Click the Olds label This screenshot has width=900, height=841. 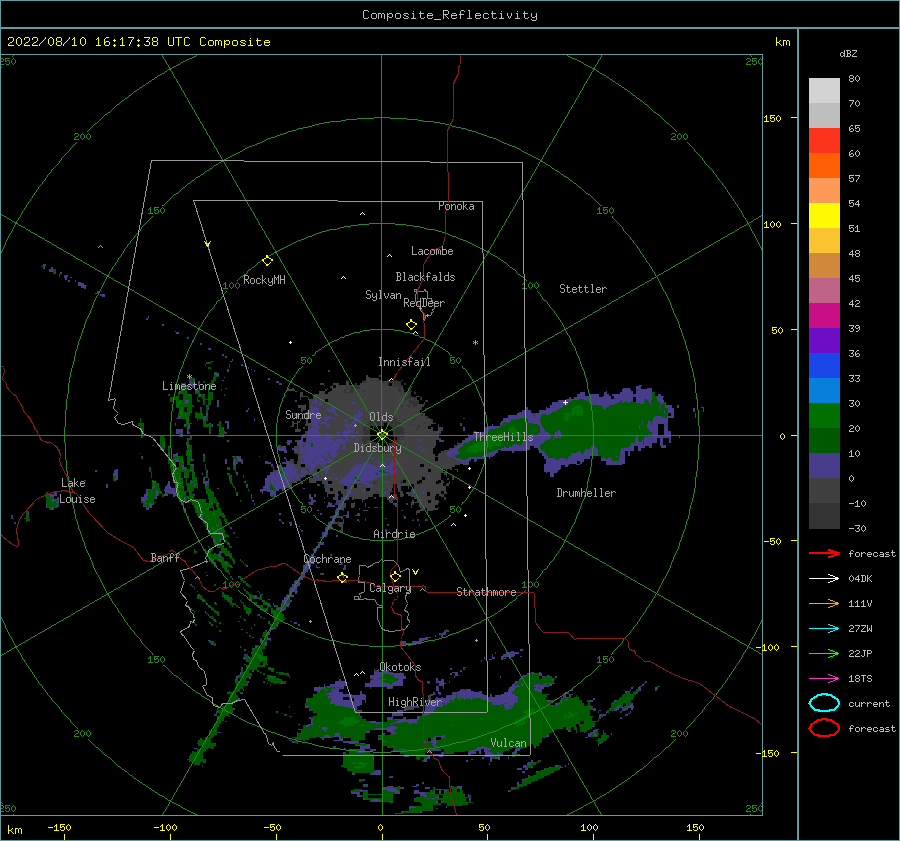(x=381, y=417)
